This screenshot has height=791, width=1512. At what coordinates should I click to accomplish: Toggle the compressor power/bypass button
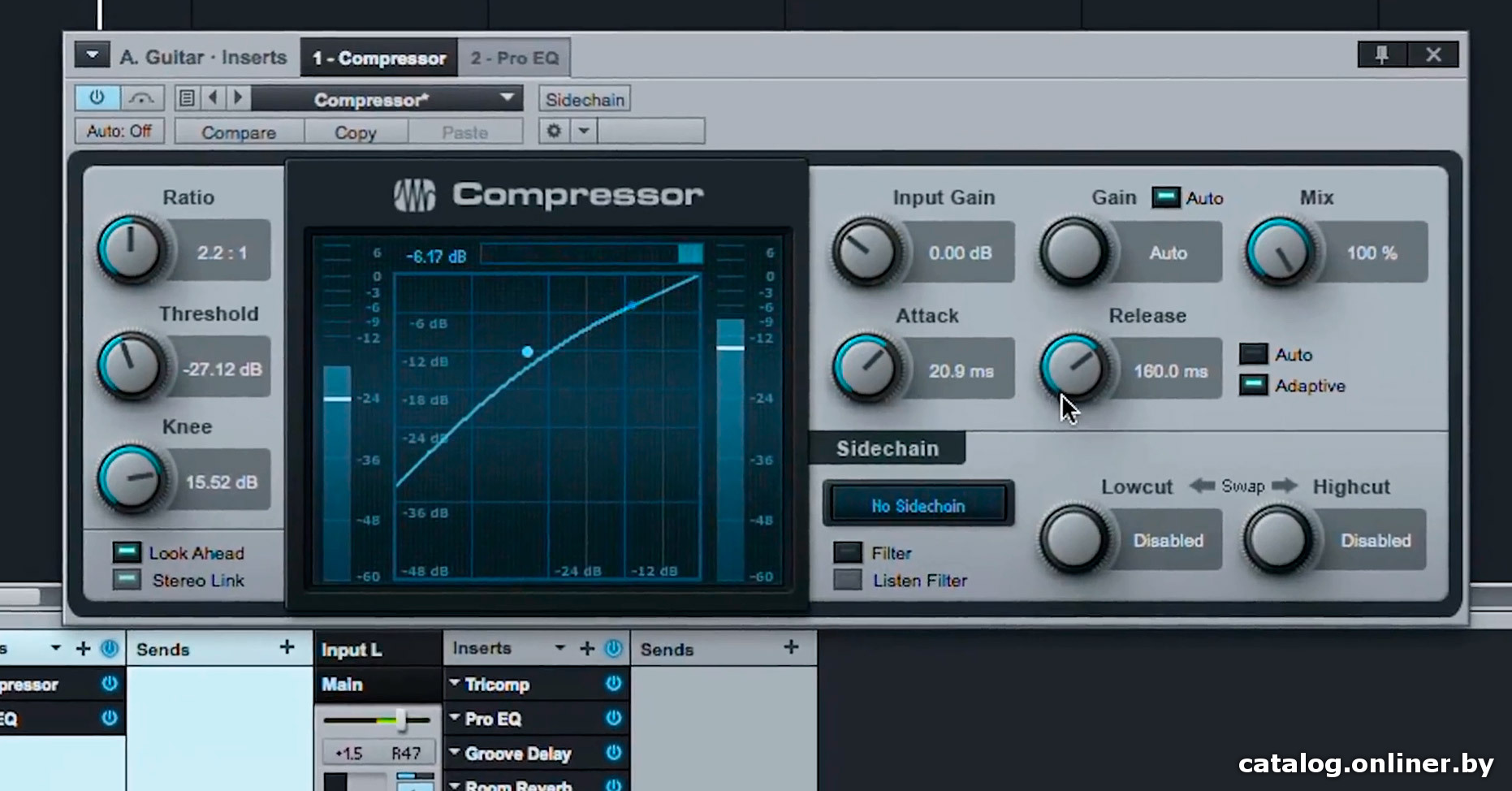97,98
